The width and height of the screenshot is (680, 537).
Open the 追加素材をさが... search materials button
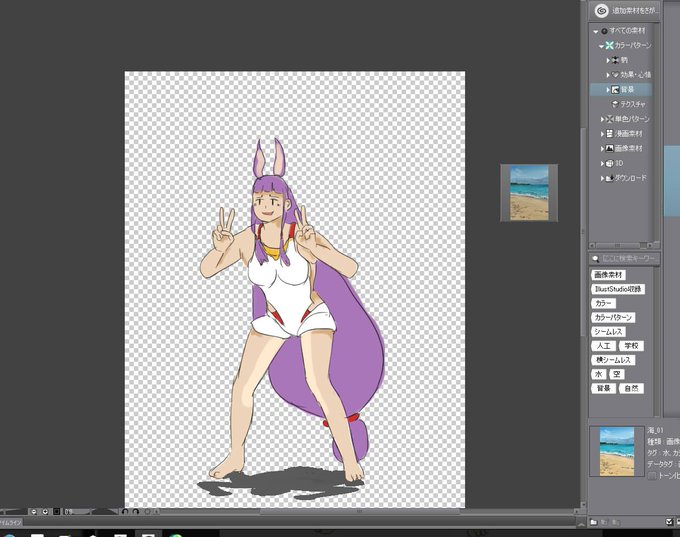coord(624,10)
